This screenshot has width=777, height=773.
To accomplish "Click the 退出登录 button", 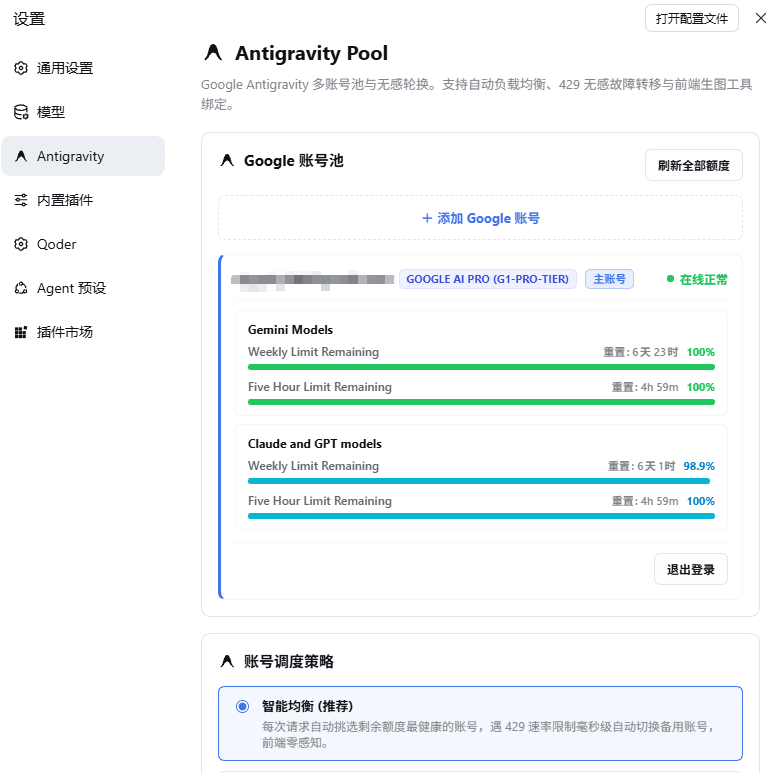I will point(691,569).
